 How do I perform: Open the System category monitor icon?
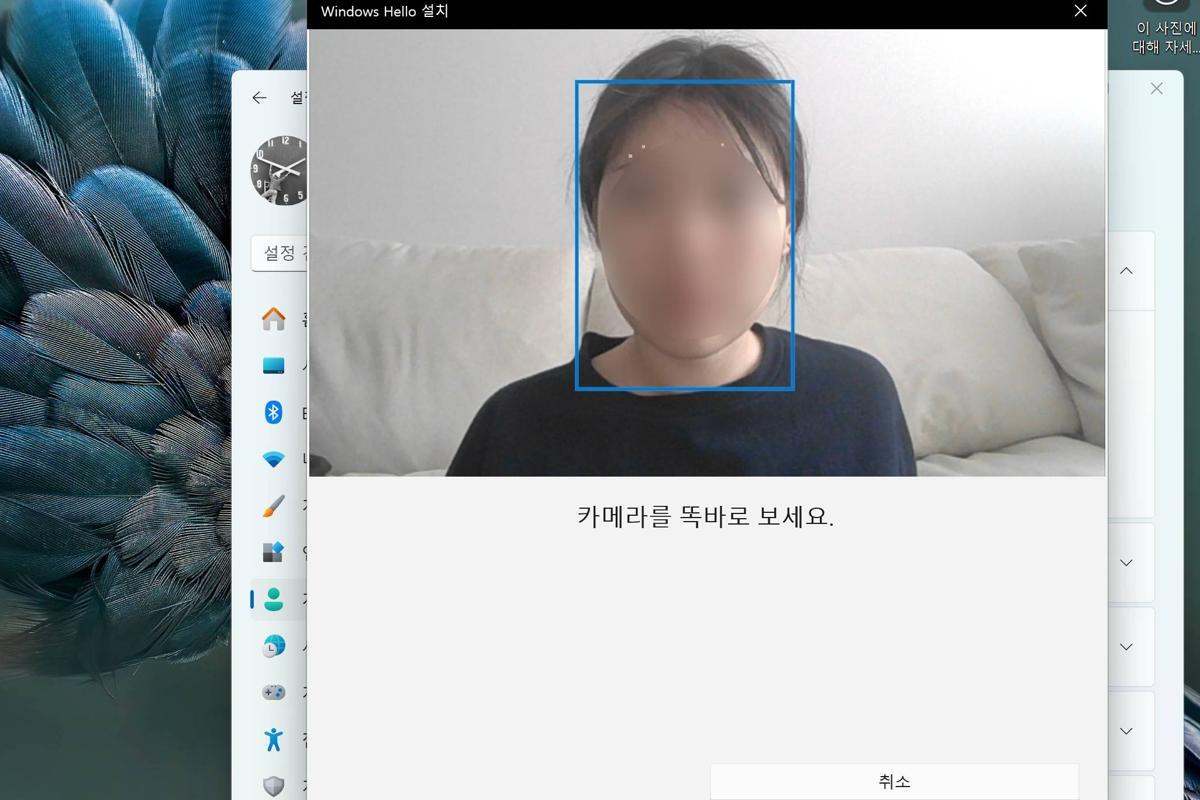[273, 366]
